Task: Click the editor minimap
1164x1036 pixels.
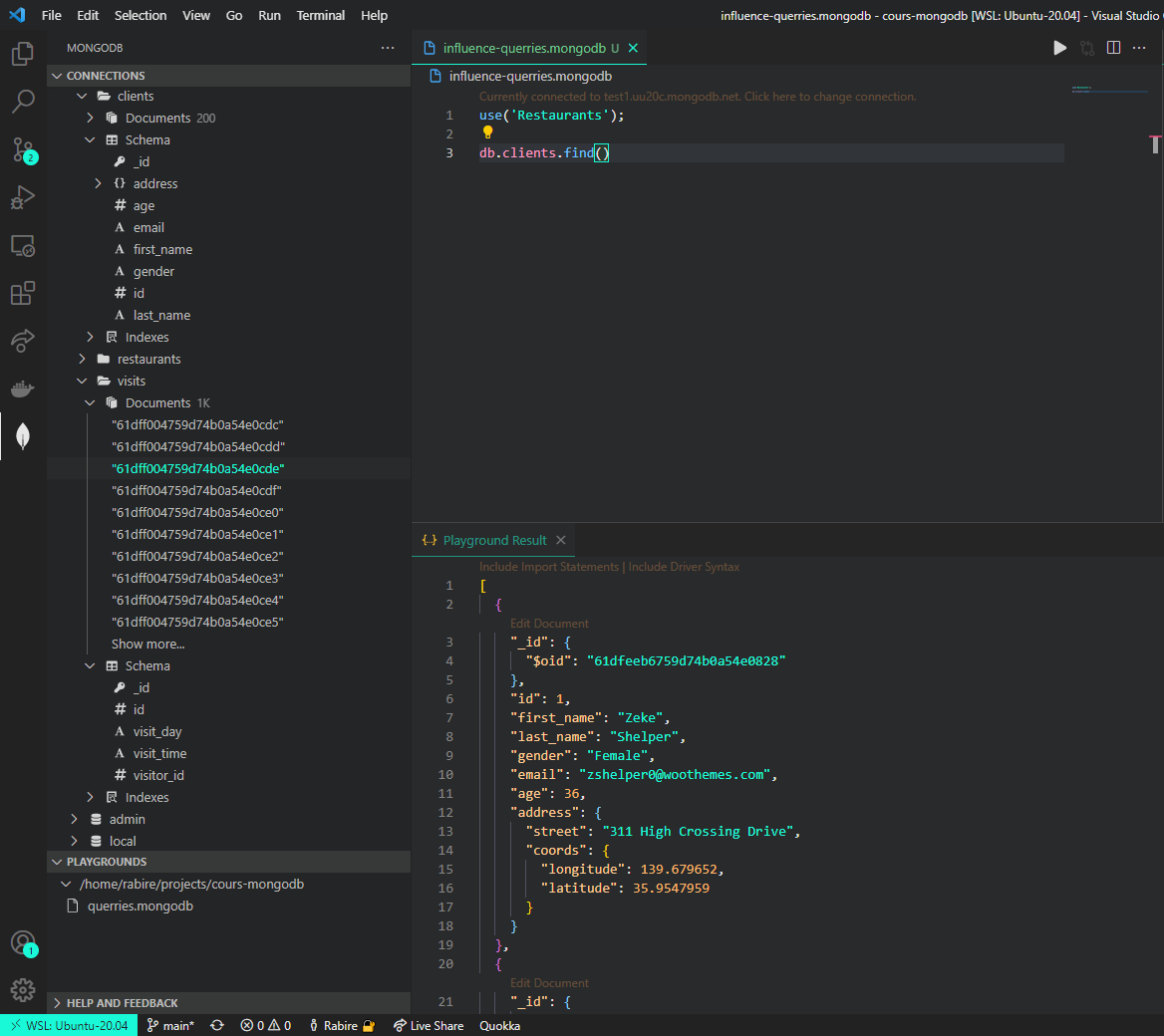Action: coord(1110,89)
